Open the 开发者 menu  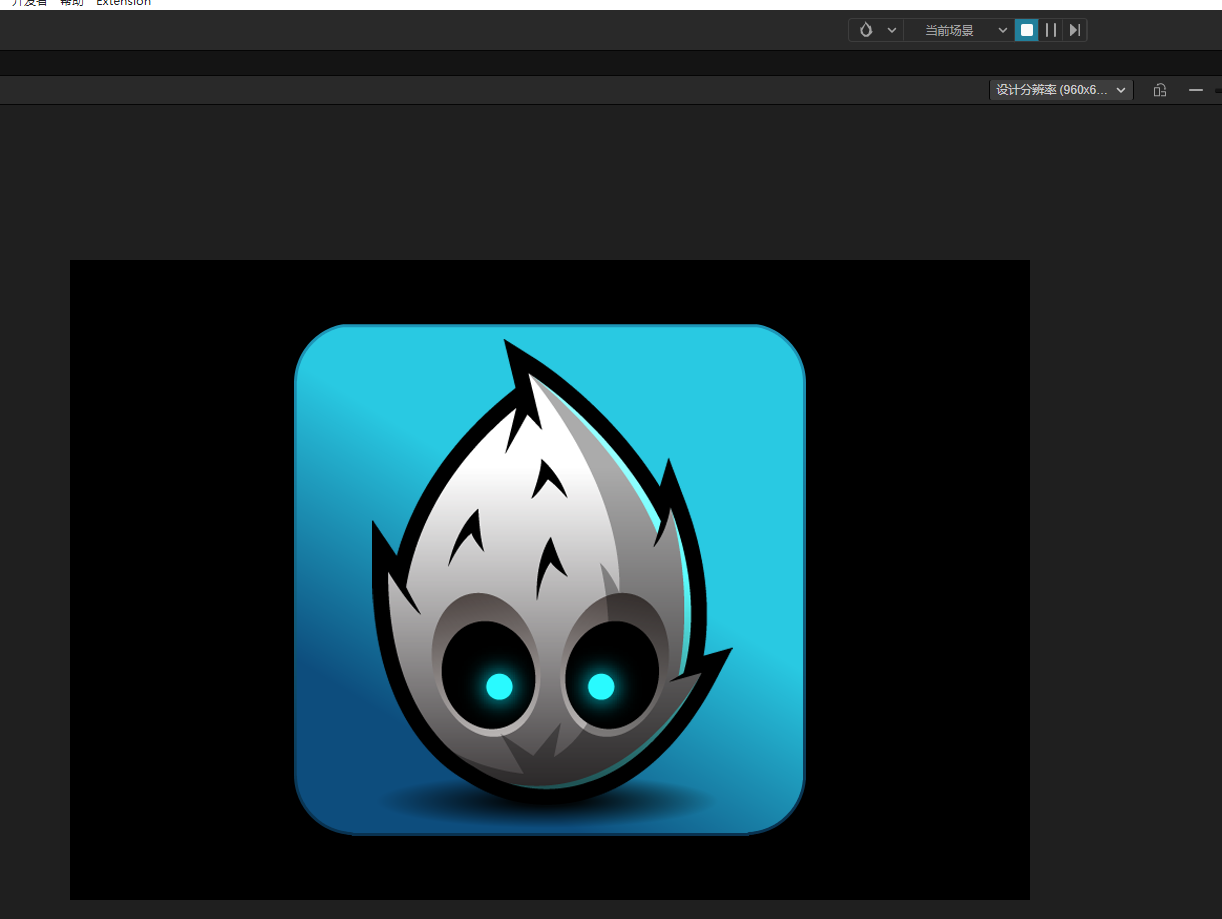[29, 3]
